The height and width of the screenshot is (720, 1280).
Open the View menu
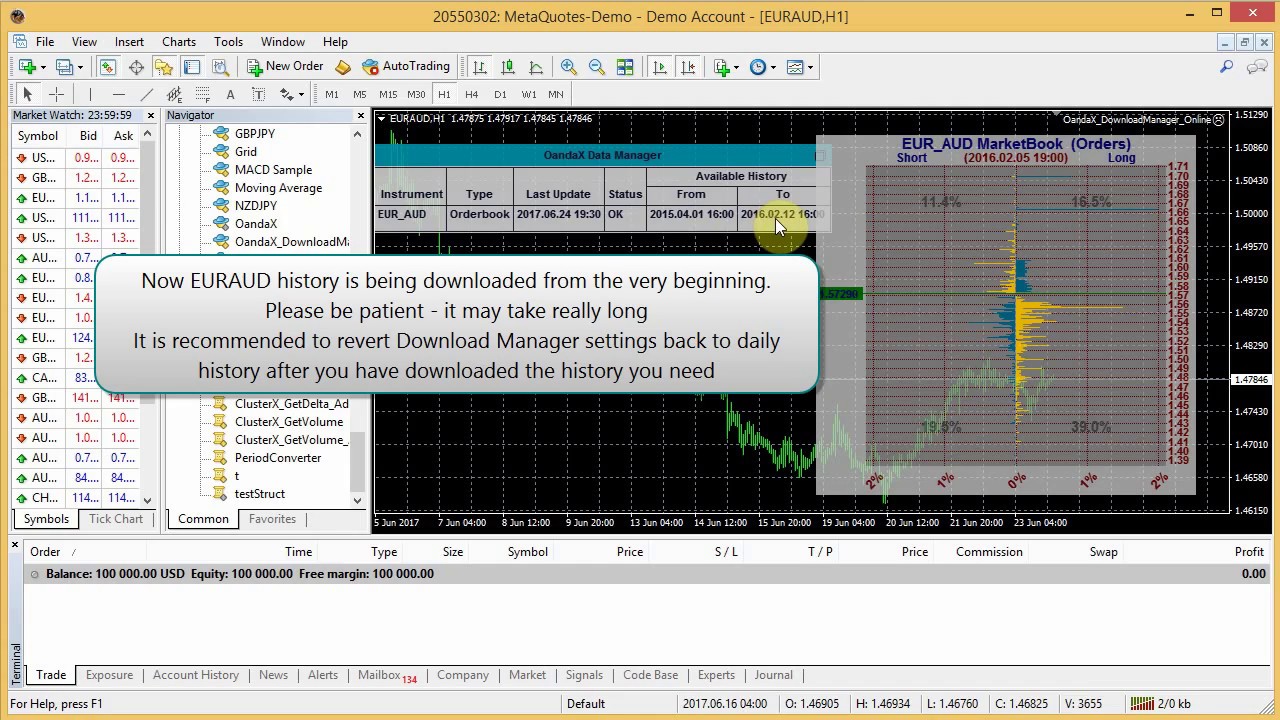click(x=84, y=42)
